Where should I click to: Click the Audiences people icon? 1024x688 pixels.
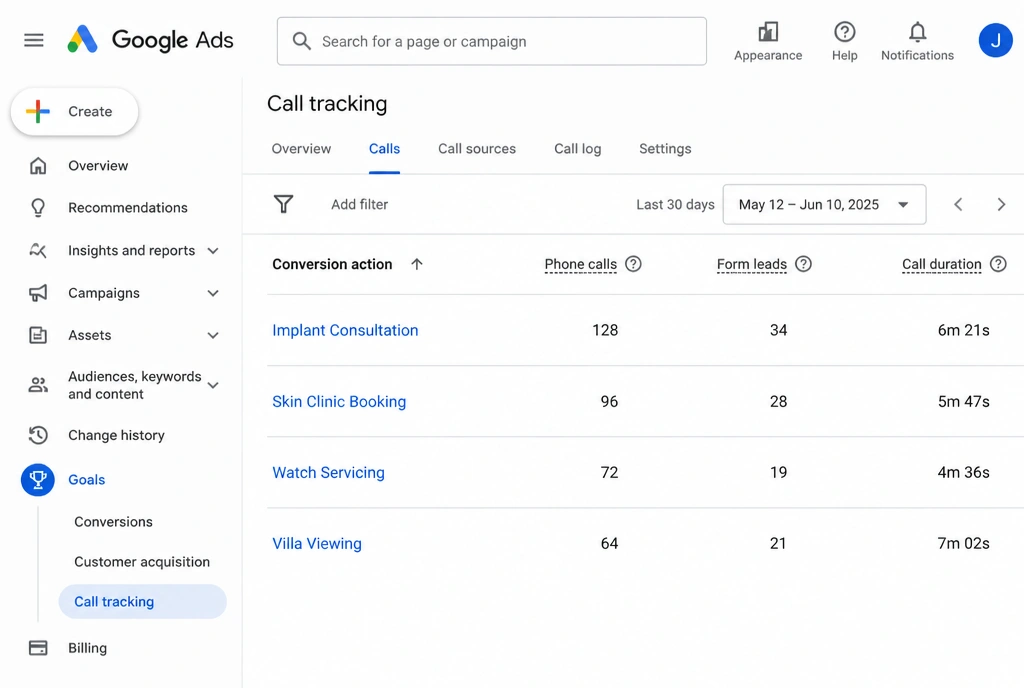[38, 385]
